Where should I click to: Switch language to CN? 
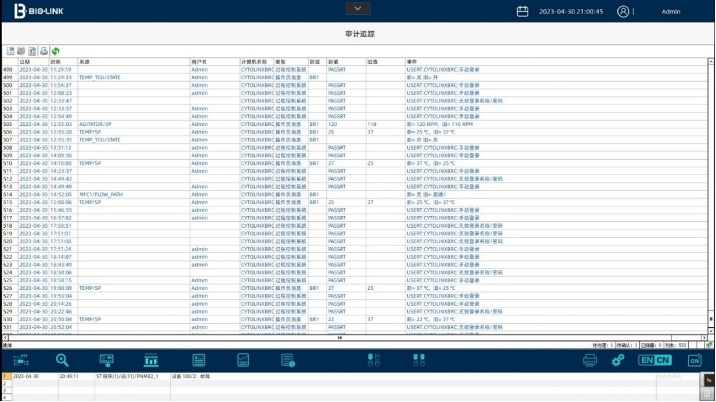[663, 360]
